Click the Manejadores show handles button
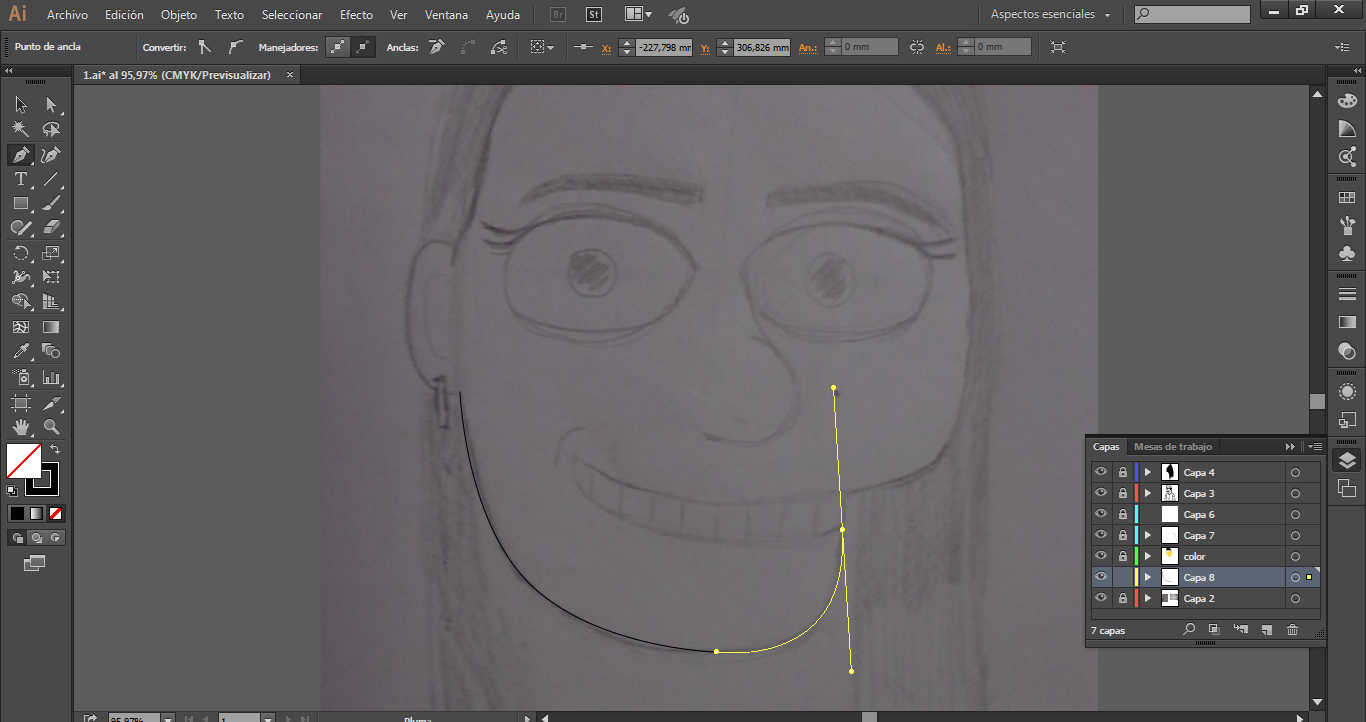Screen dimensions: 1366x722 coord(340,47)
